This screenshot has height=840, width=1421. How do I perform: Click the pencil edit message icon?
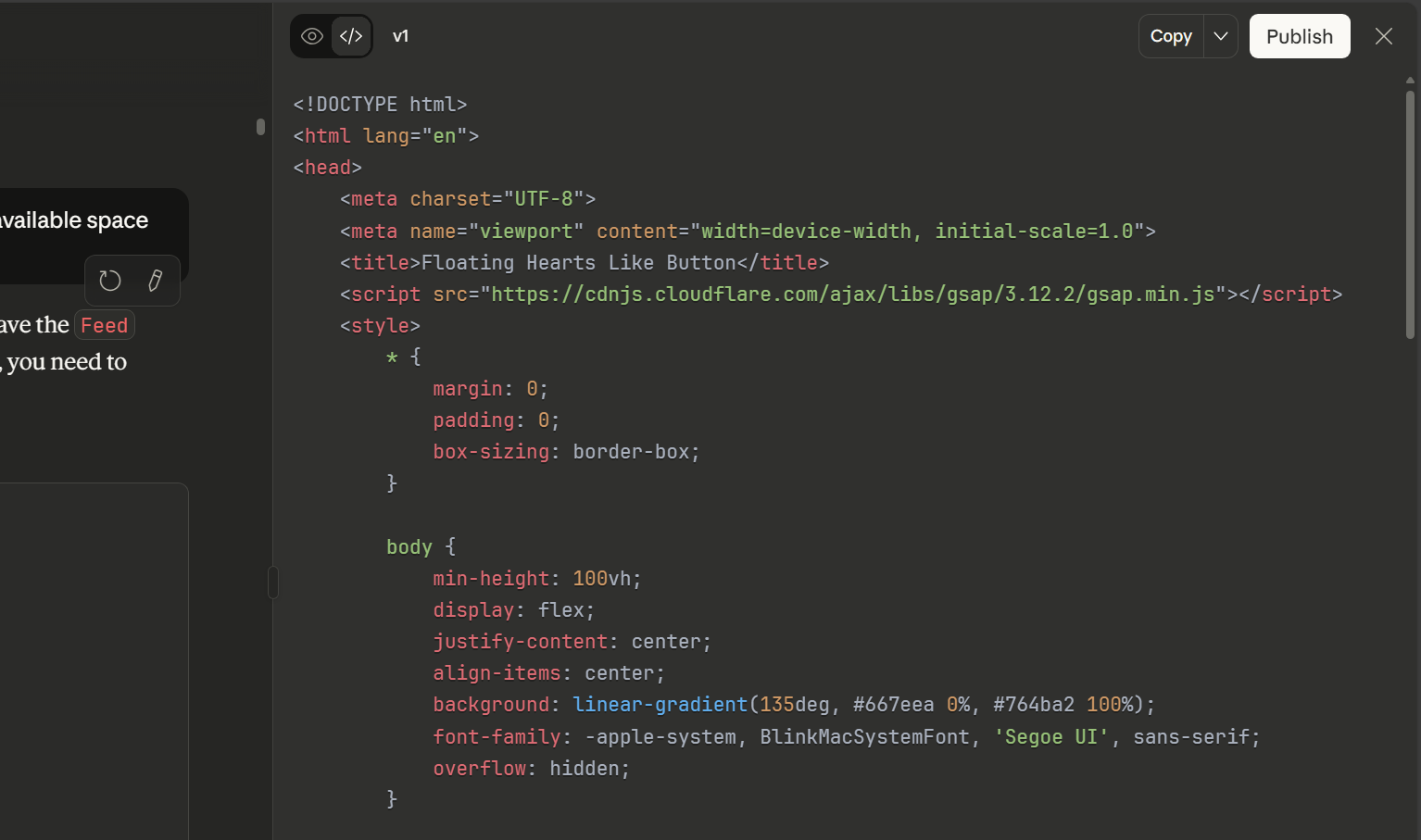point(156,281)
